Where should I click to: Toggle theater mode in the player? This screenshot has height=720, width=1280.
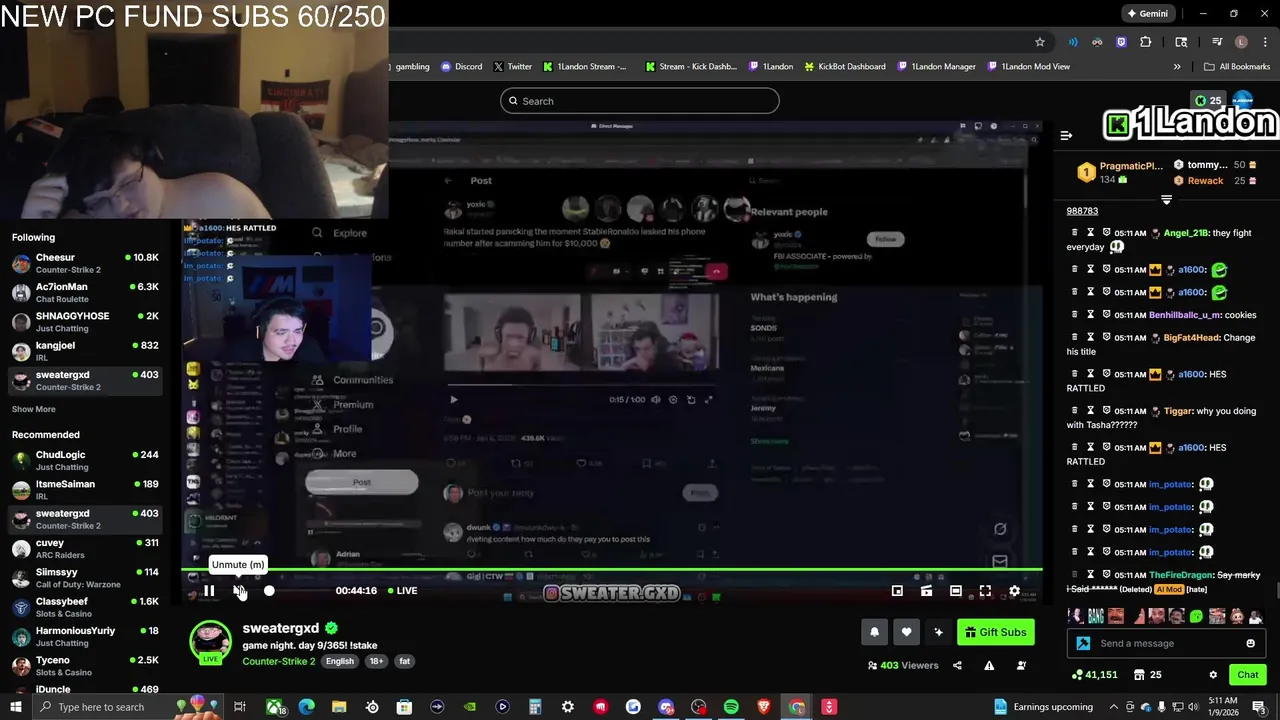pos(955,591)
